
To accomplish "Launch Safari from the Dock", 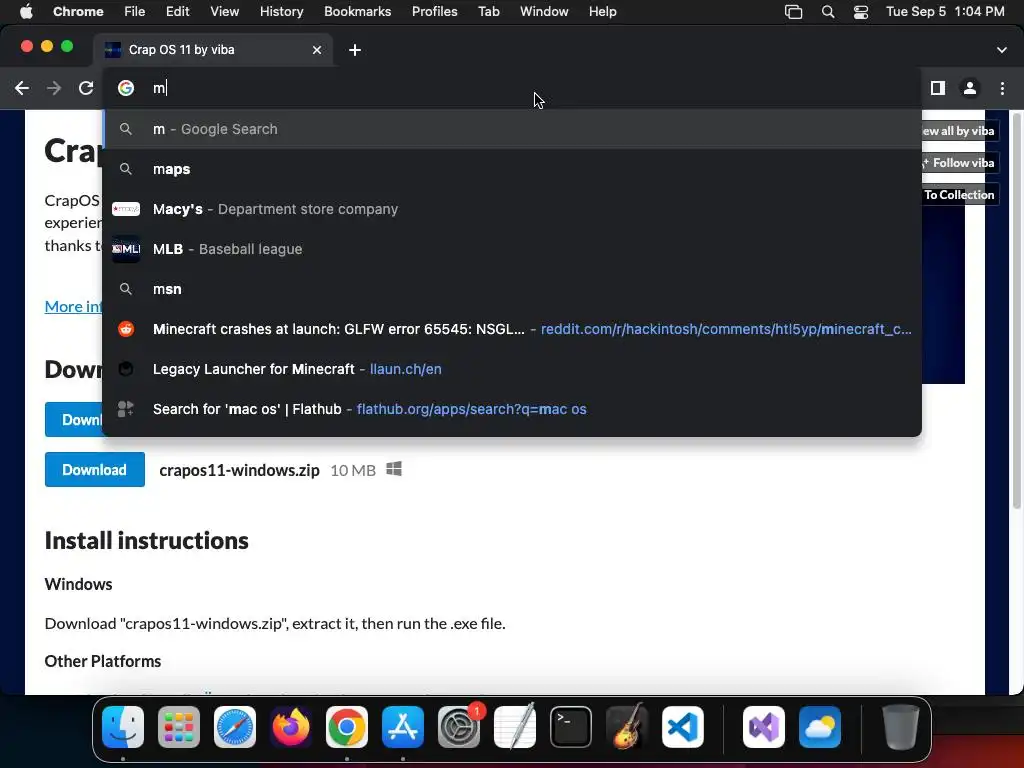I will (235, 727).
